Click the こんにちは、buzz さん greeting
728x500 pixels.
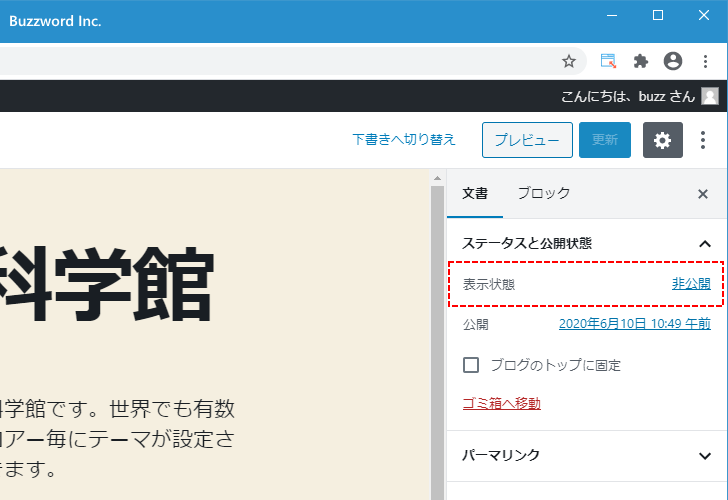pyautogui.click(x=628, y=96)
